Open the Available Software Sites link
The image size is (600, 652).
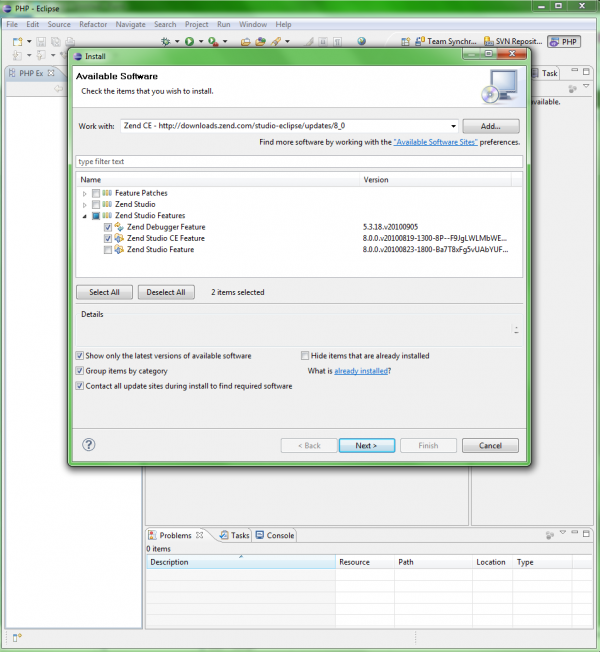point(435,142)
